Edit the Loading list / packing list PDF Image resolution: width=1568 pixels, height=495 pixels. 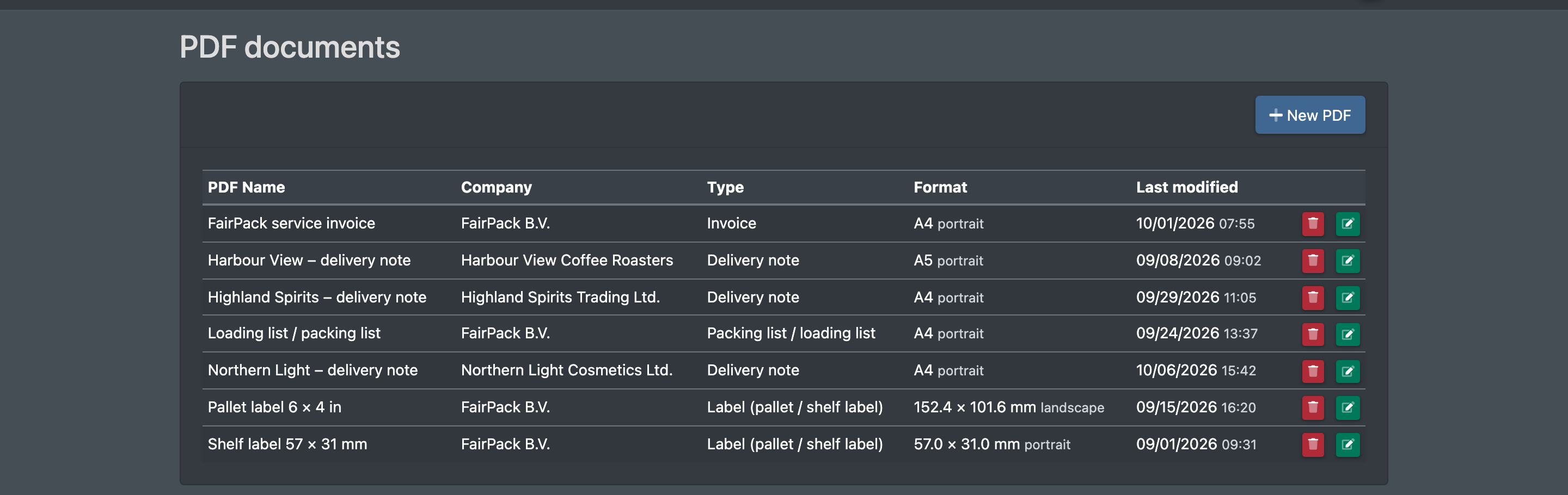tap(1347, 334)
